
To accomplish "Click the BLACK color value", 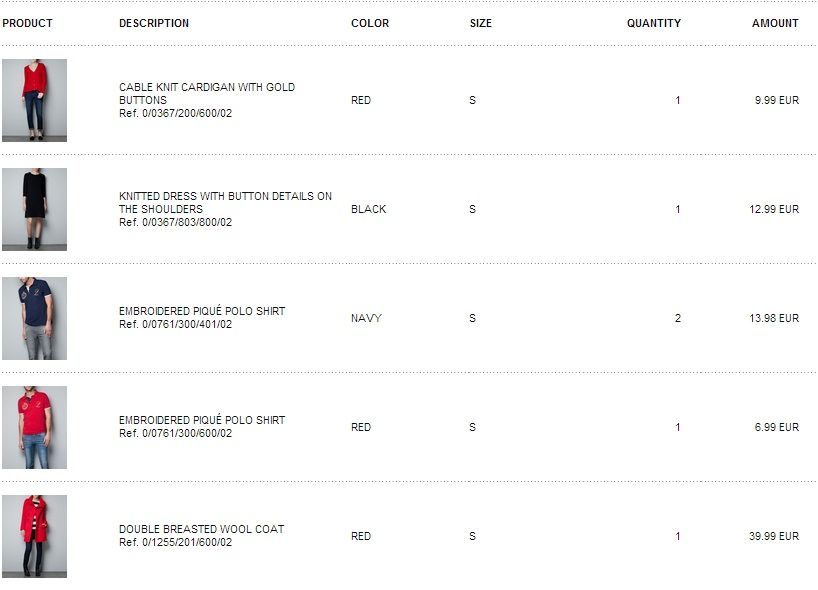I will point(368,209).
